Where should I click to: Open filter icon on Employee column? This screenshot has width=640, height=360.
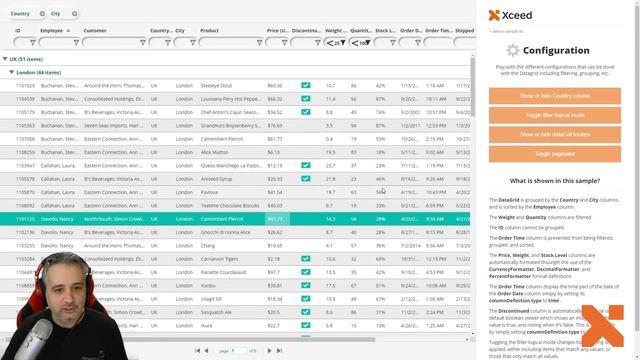click(76, 42)
